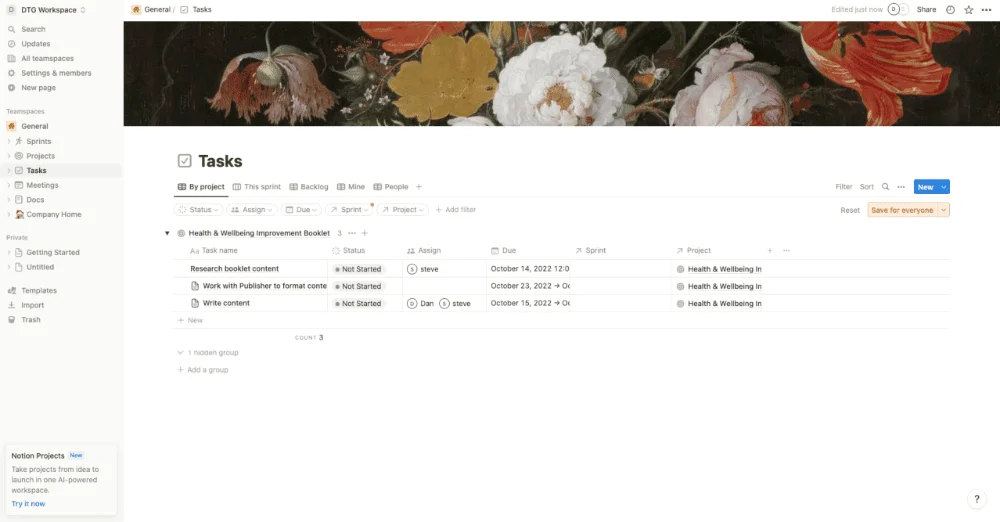Click Not Started status for Write content

[x=358, y=304]
